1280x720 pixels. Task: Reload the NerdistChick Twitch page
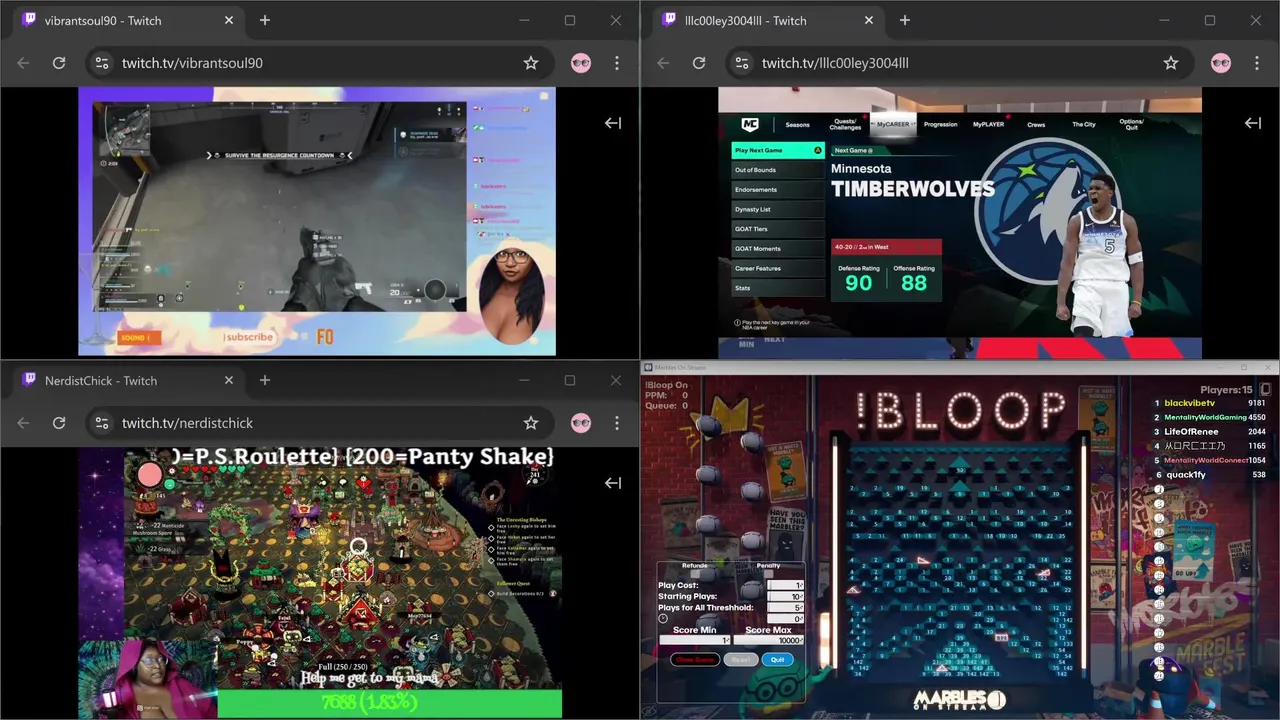pyautogui.click(x=59, y=423)
